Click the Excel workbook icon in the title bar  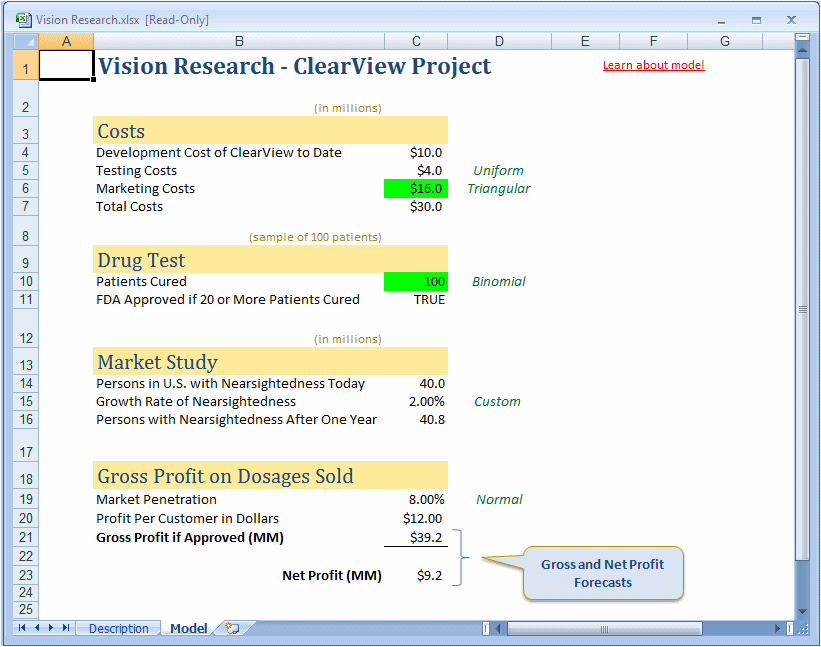(x=22, y=19)
